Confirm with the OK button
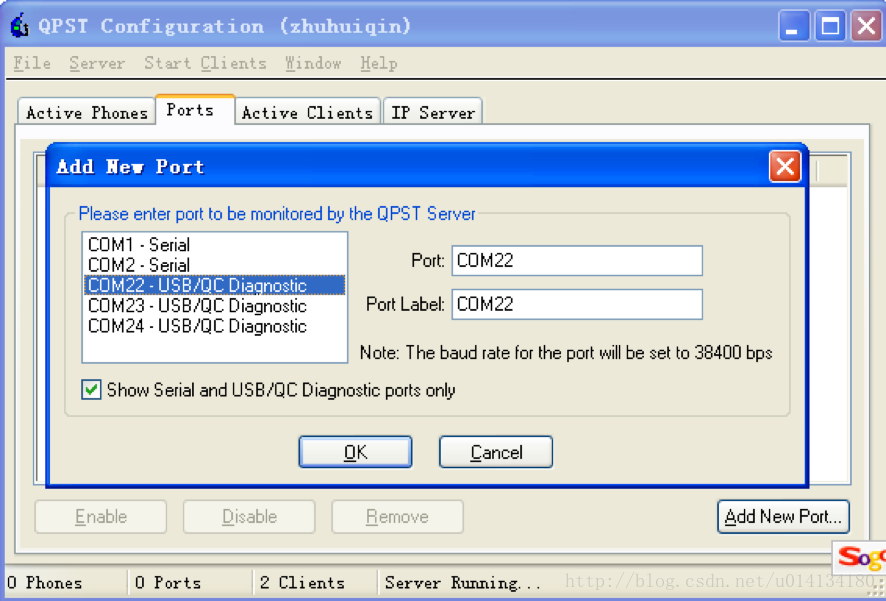 [x=355, y=452]
